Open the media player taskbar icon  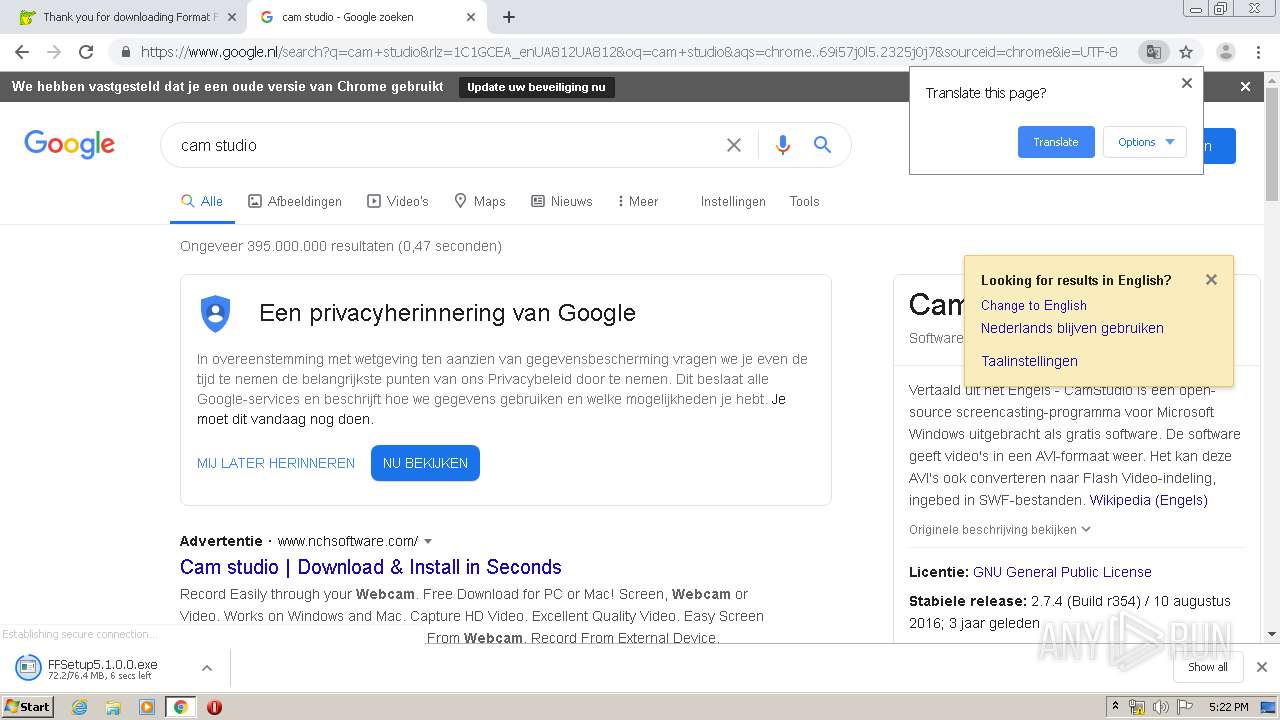click(147, 707)
